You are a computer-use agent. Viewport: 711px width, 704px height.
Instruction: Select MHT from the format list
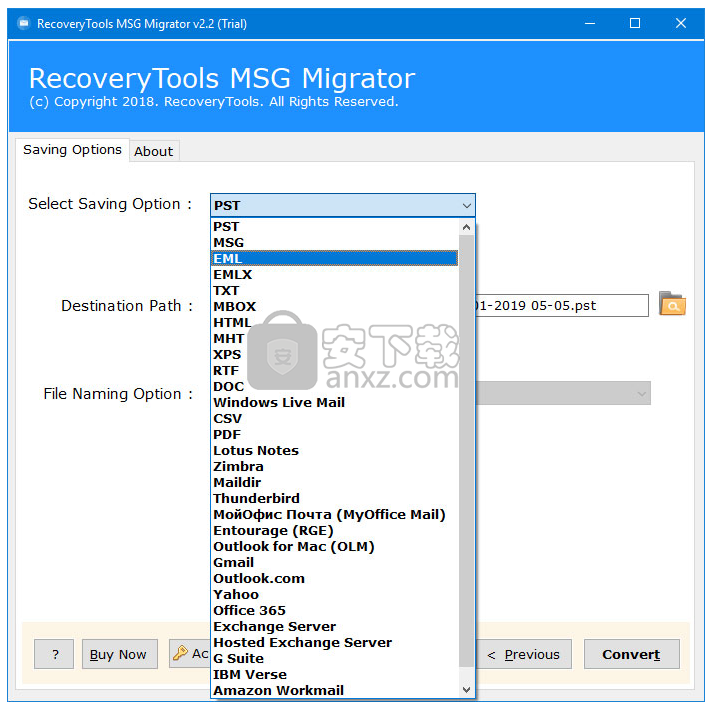tap(335, 338)
